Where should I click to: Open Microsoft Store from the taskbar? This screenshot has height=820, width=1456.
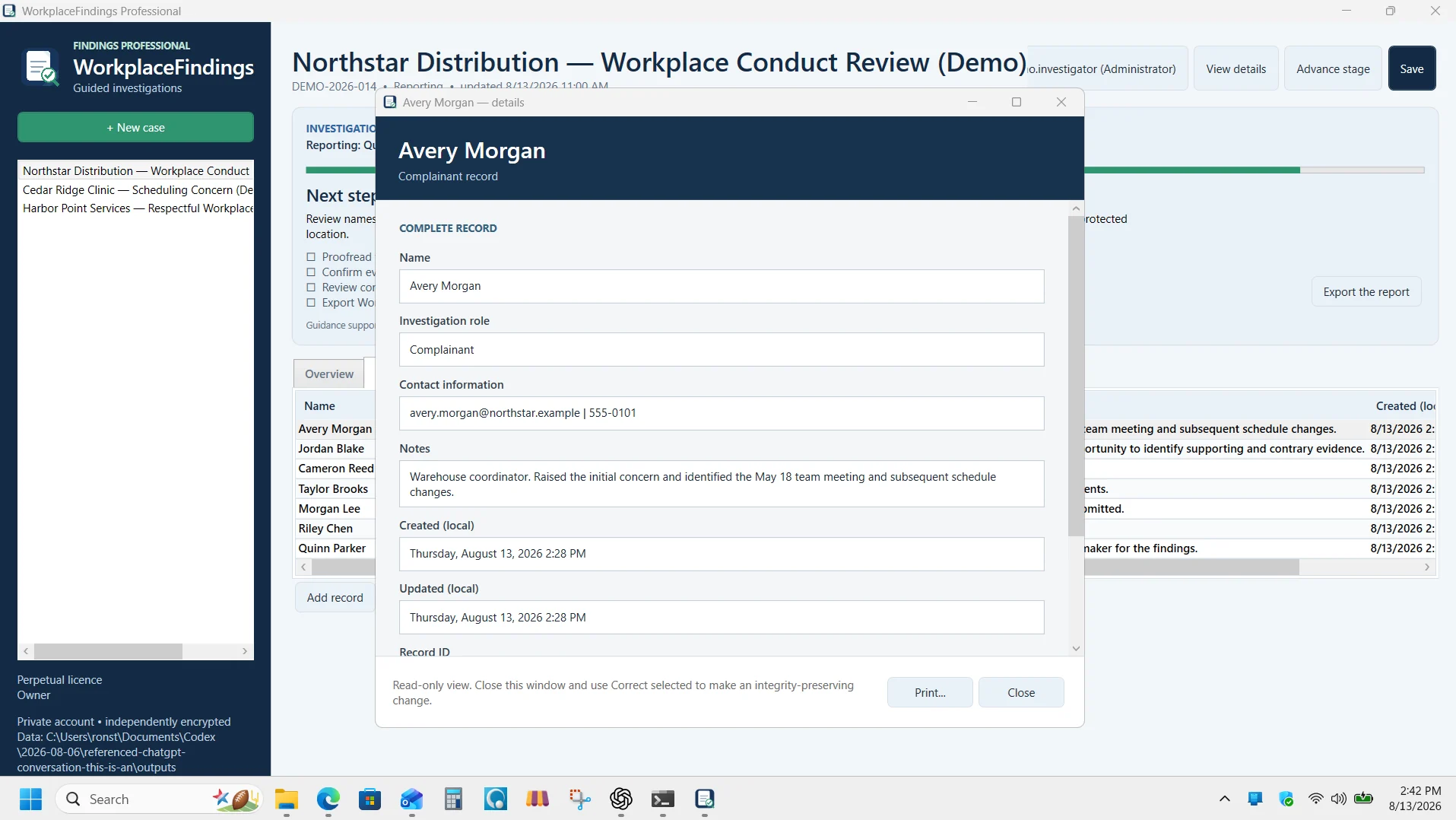tap(370, 799)
